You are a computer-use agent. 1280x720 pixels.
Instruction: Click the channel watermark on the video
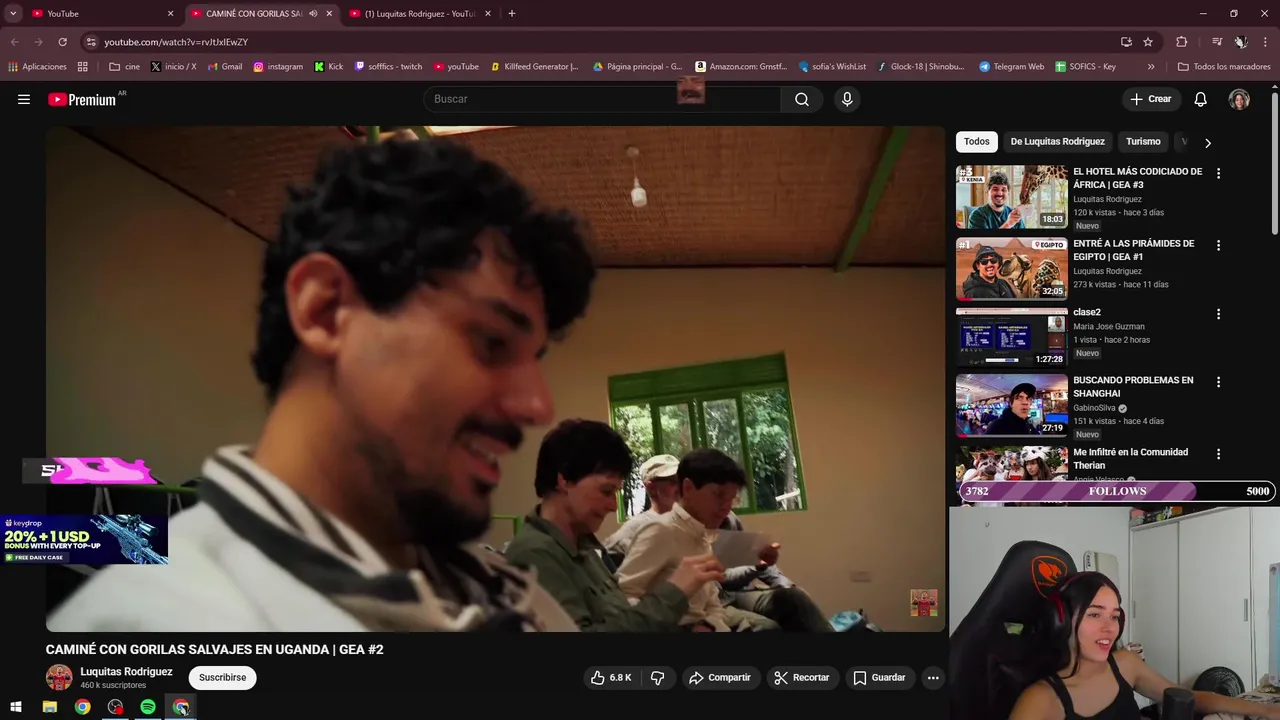pos(924,603)
